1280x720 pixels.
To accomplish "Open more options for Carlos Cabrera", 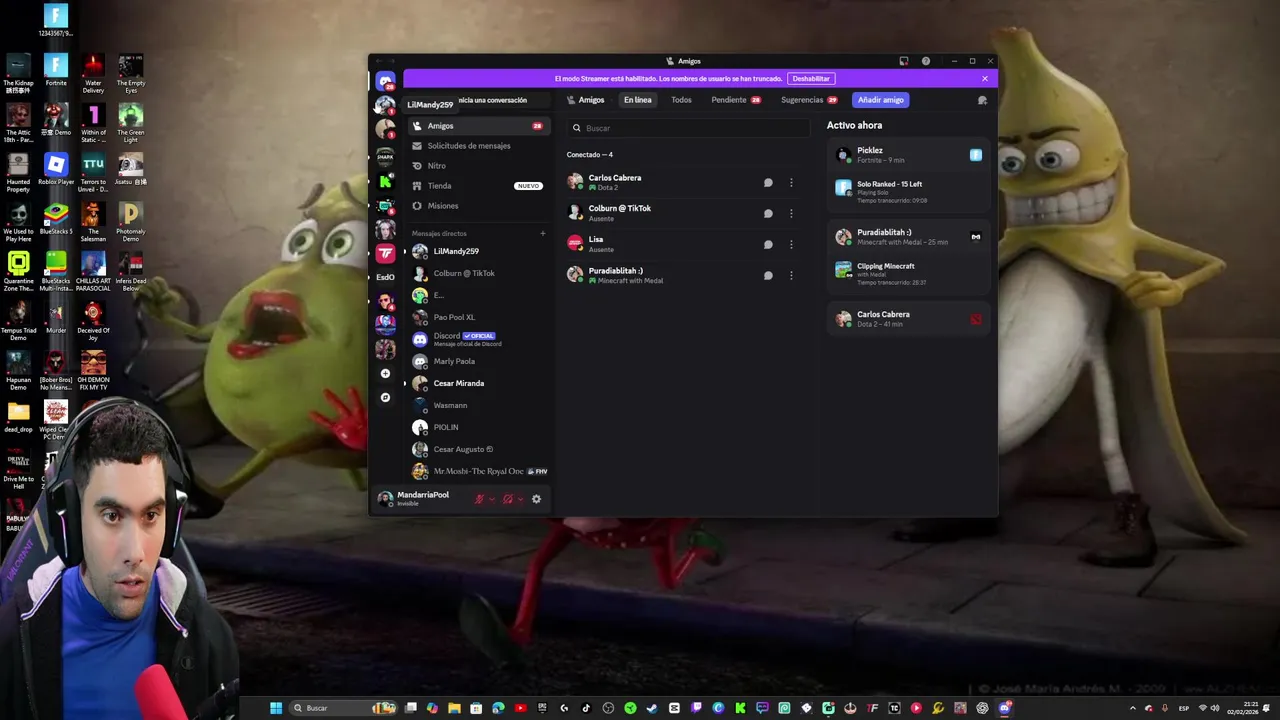I will (791, 183).
